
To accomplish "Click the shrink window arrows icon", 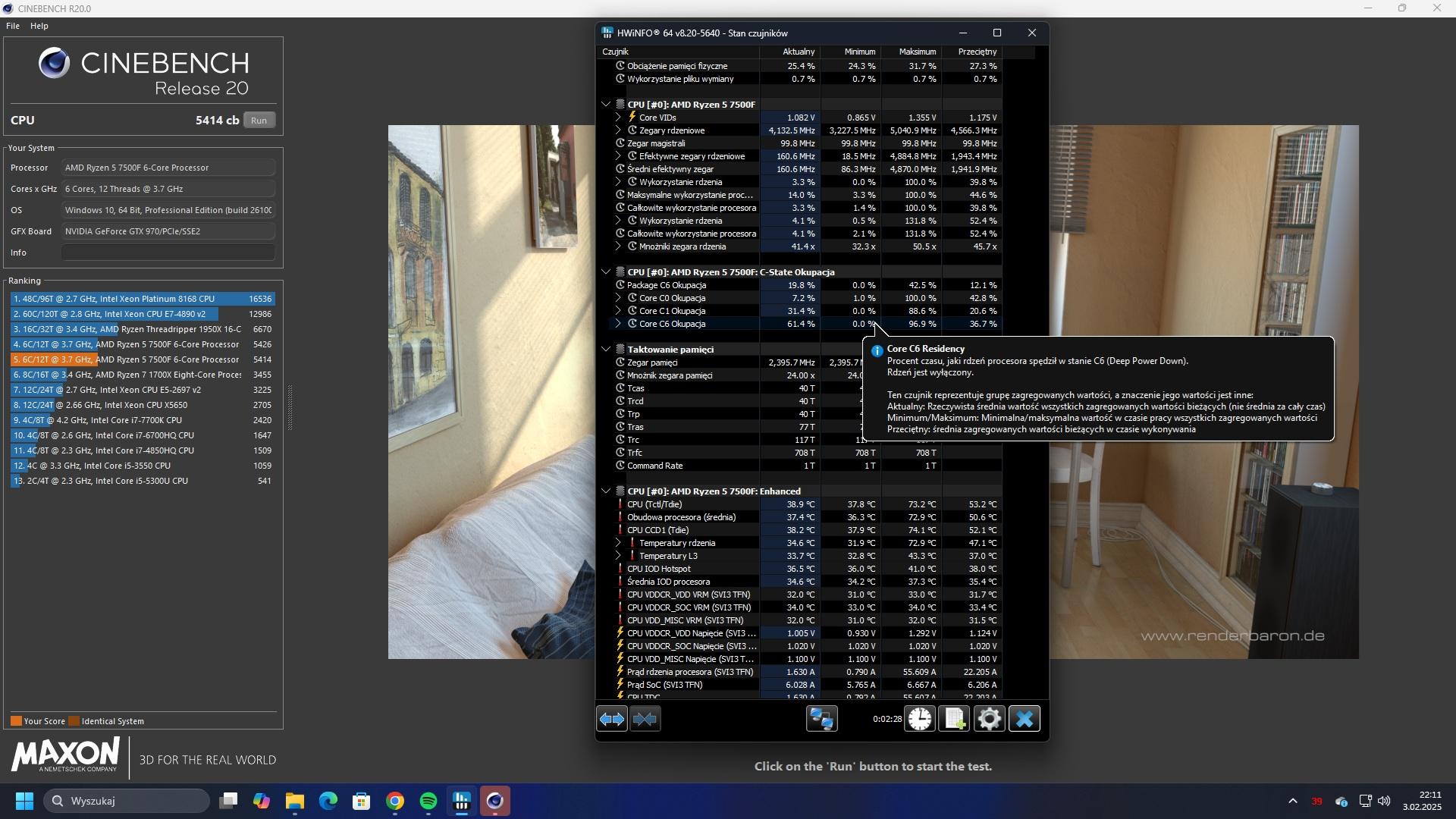I will click(645, 719).
